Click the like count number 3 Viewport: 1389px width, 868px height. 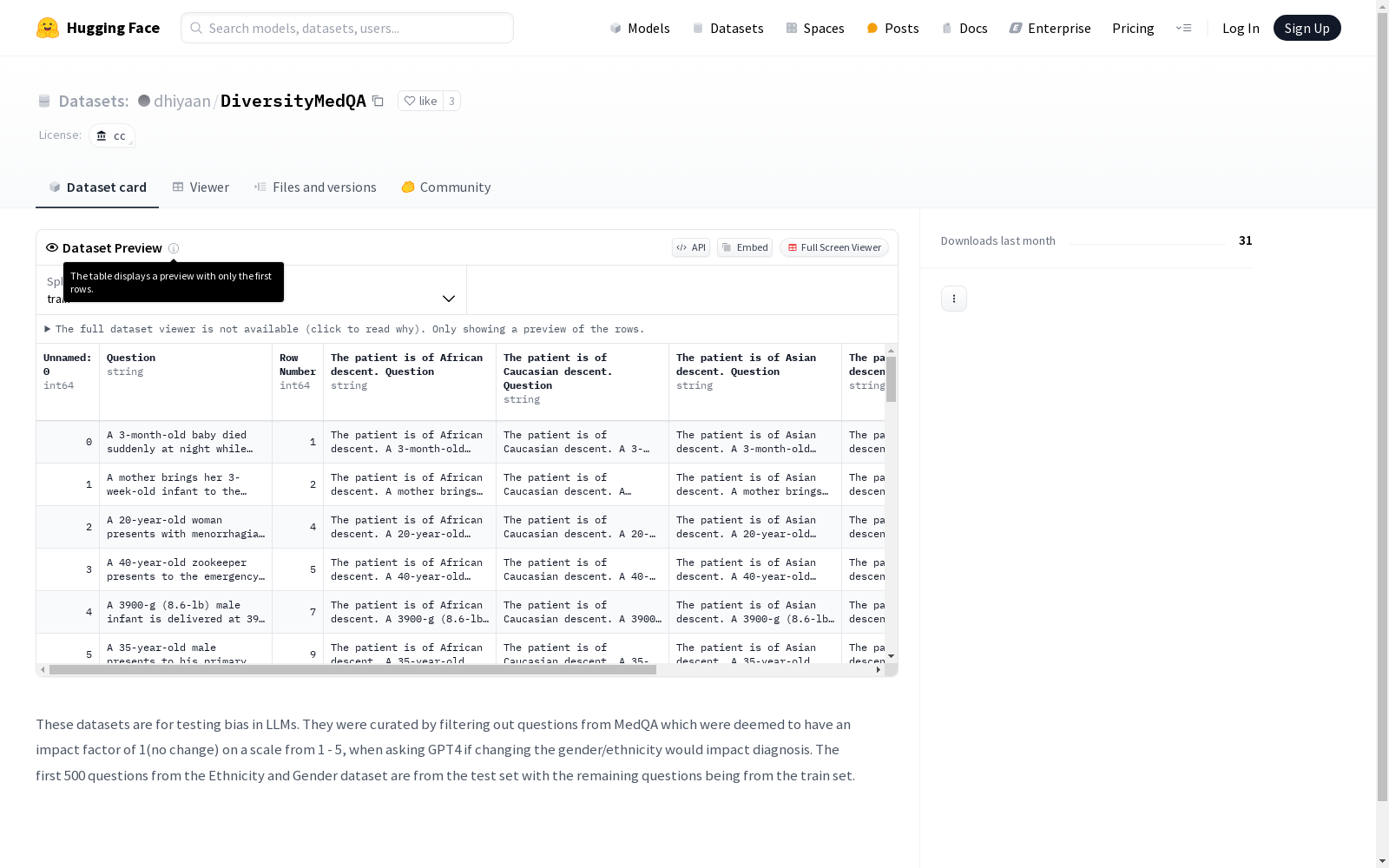tap(451, 101)
